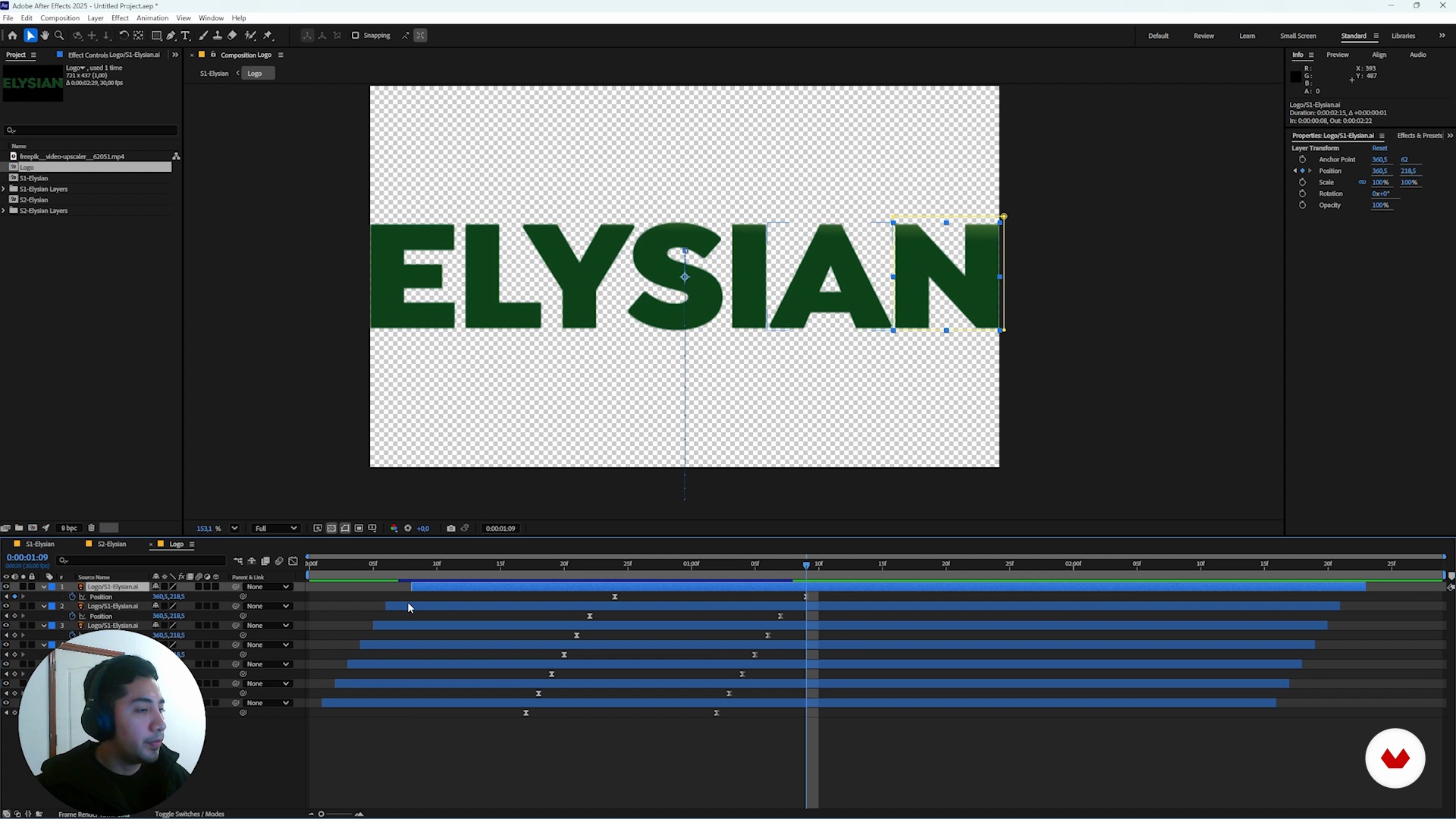Click the graph editor icon in timeline
The height and width of the screenshot is (819, 1456).
coord(293,561)
